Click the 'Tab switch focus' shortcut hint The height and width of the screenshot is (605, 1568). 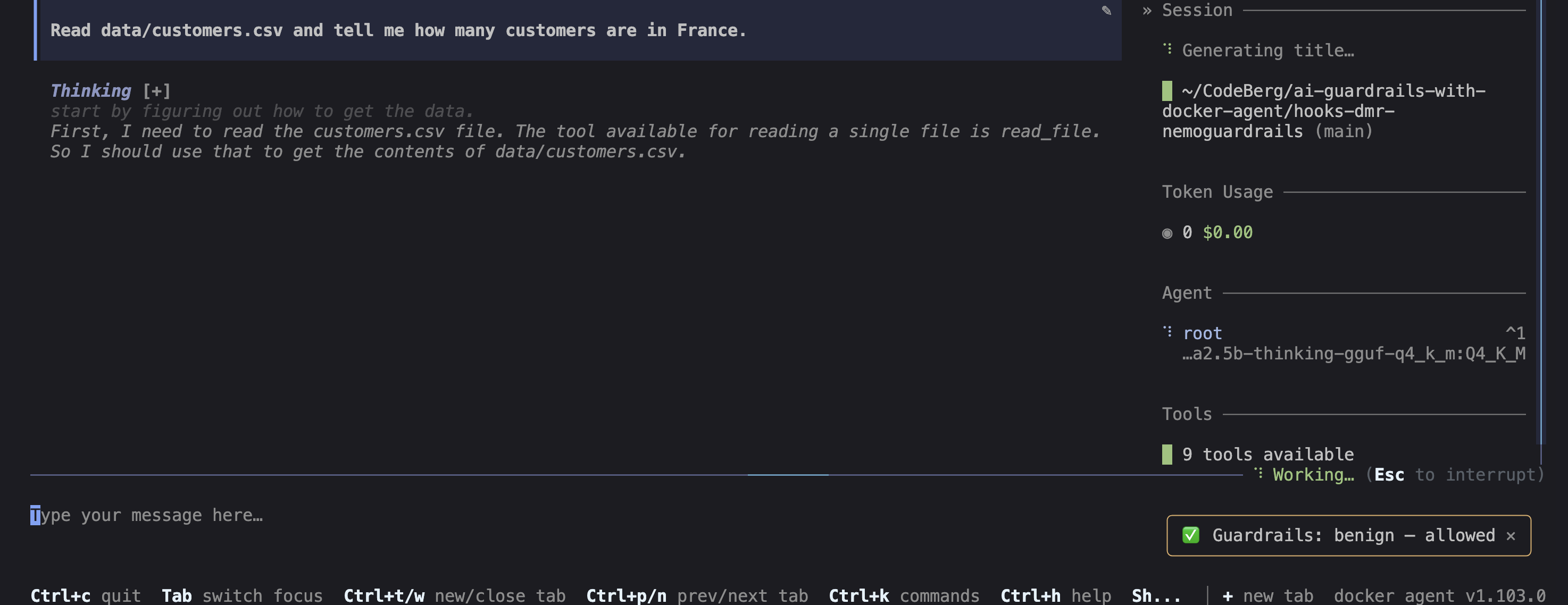[241, 595]
